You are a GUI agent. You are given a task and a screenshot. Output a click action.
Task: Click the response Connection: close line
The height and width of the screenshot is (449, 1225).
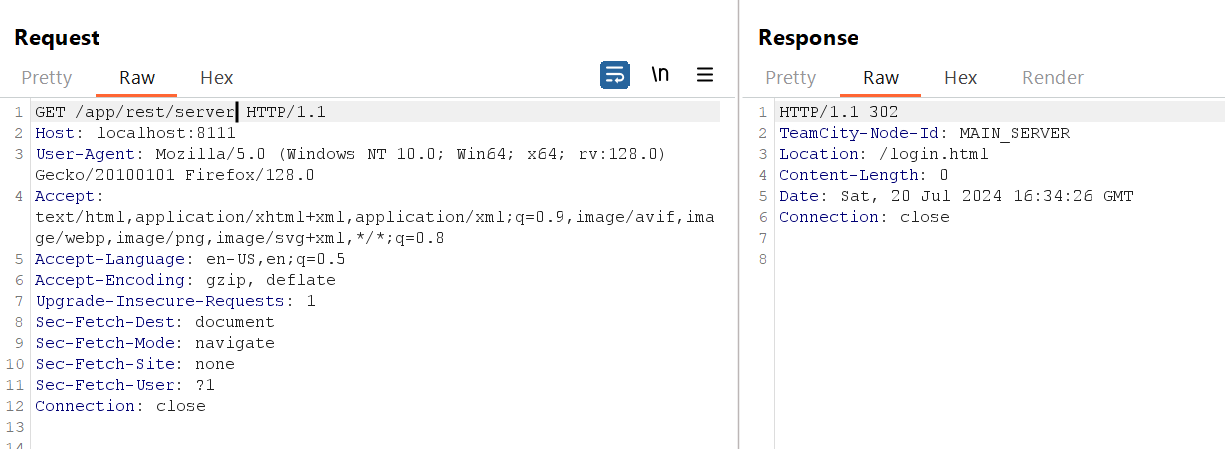click(x=864, y=217)
